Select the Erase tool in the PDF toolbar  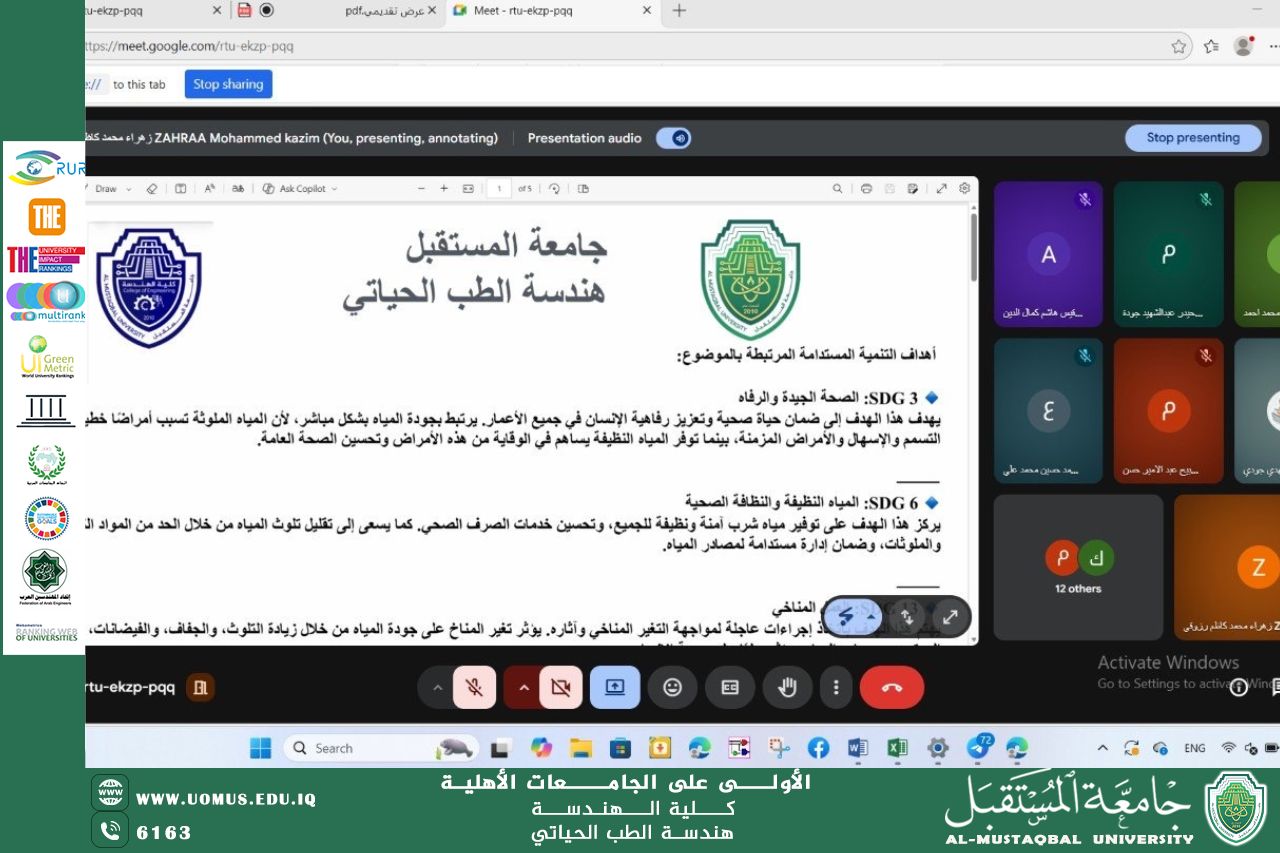click(152, 188)
